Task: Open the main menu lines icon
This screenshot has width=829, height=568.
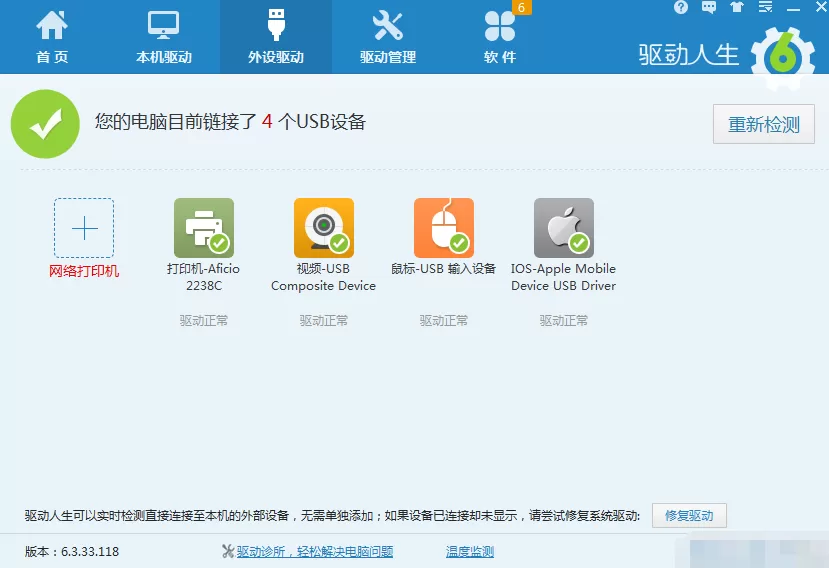Action: 765,7
